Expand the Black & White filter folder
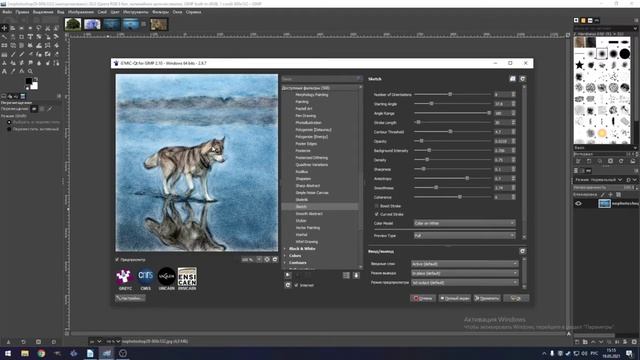 pyautogui.click(x=285, y=249)
